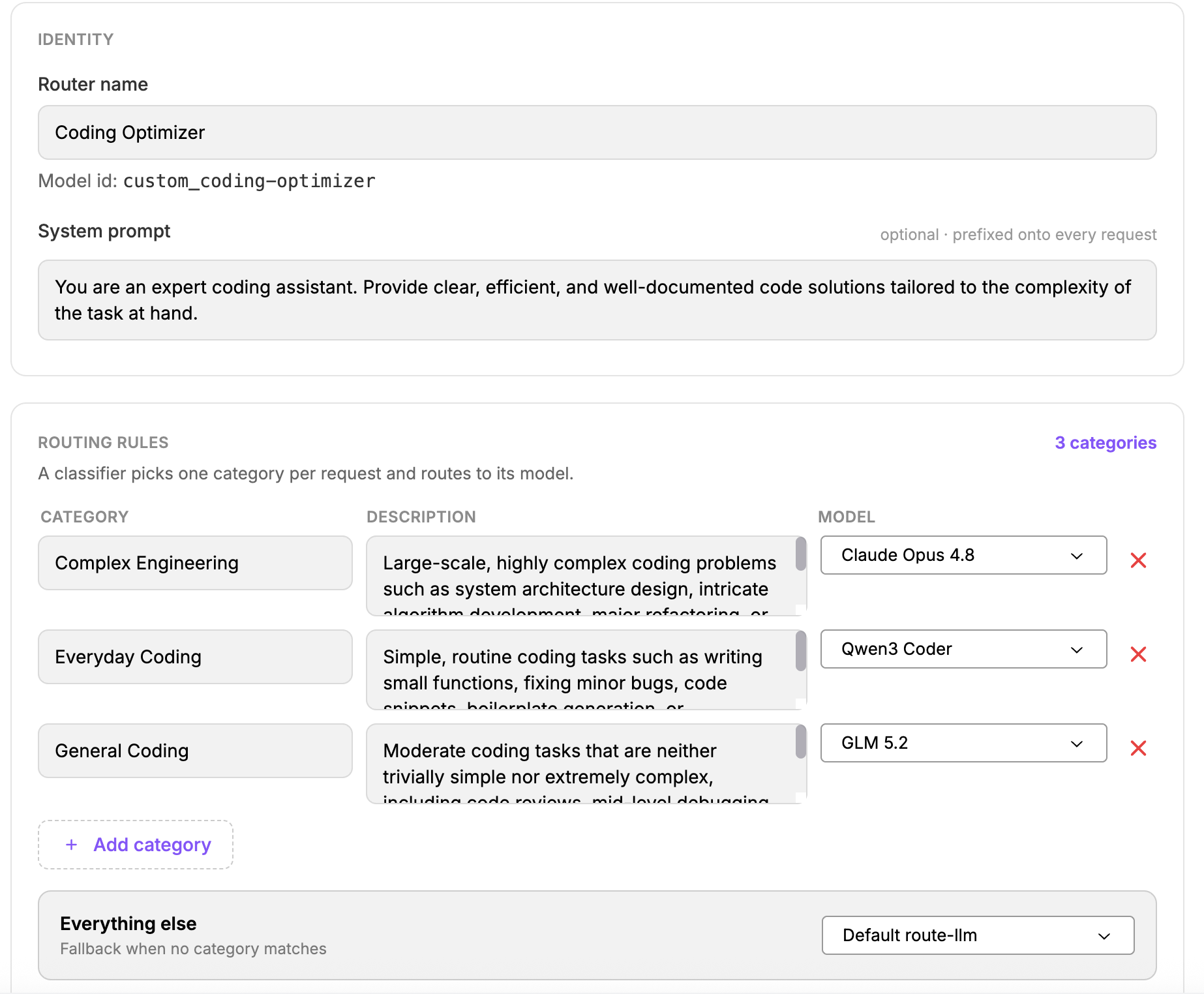The width and height of the screenshot is (1204, 994).
Task: Click the 'Fallback when no category matches' text
Action: click(193, 949)
